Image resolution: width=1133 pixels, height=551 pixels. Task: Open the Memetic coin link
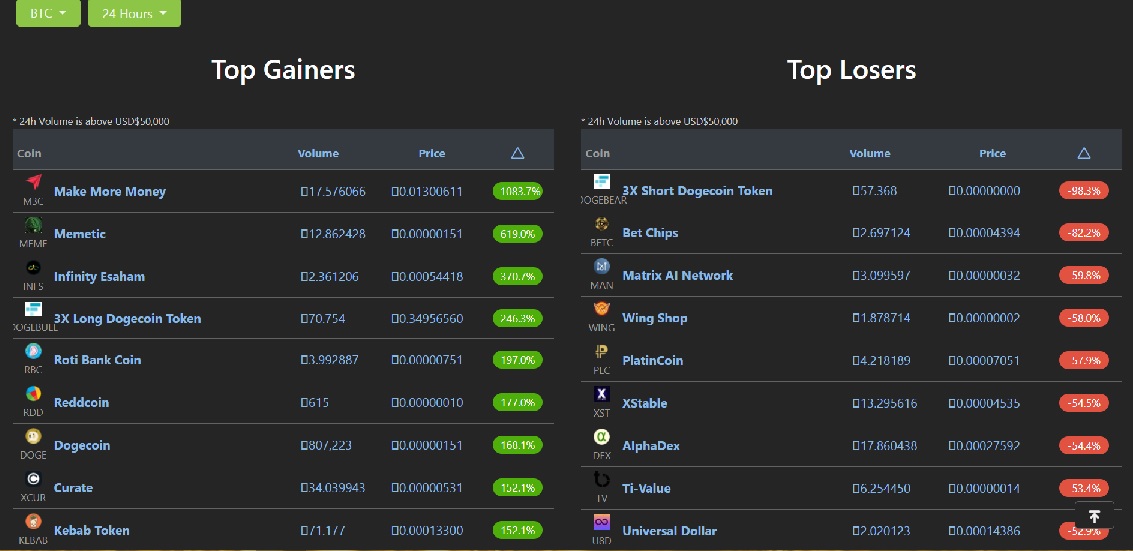80,234
